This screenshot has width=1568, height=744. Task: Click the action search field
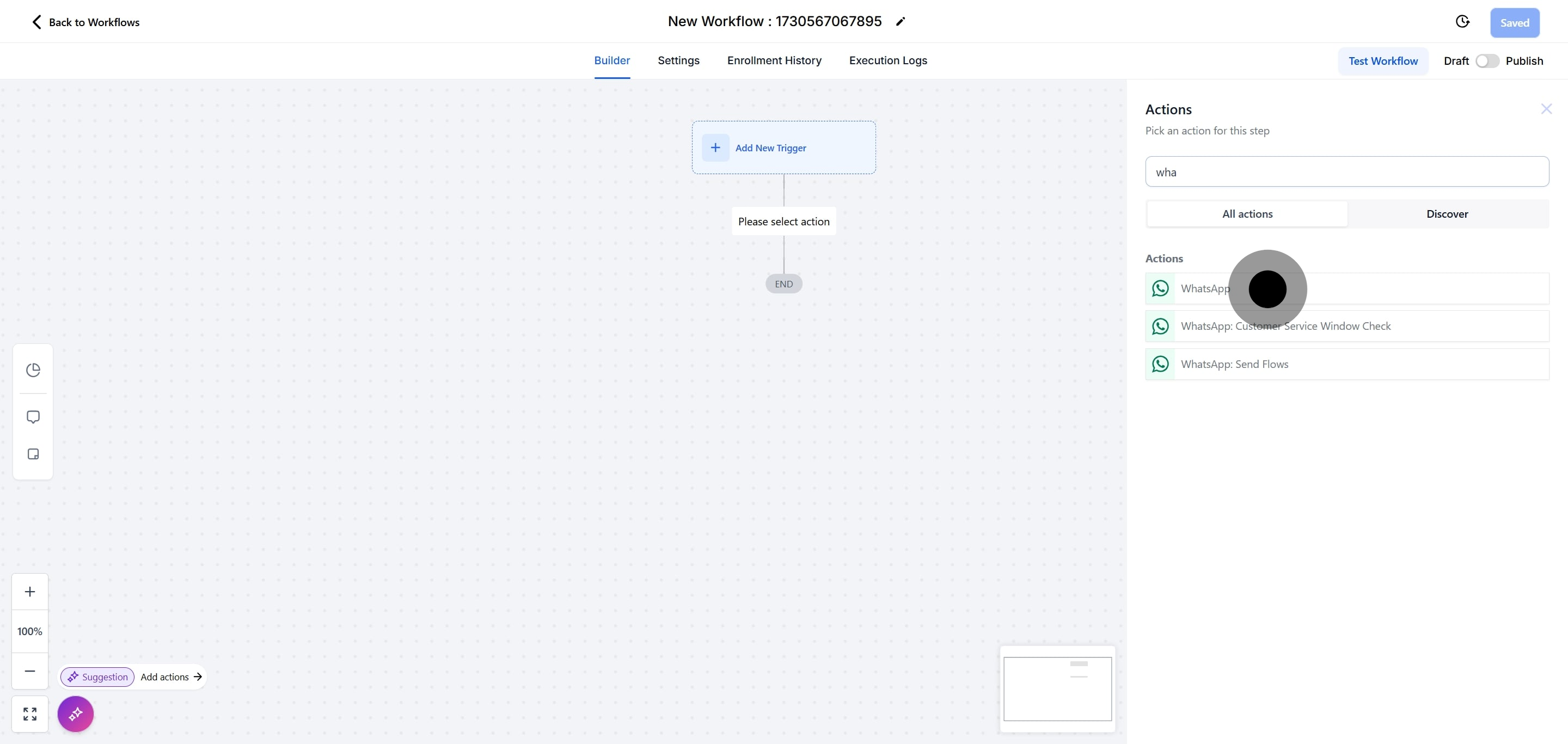point(1347,171)
